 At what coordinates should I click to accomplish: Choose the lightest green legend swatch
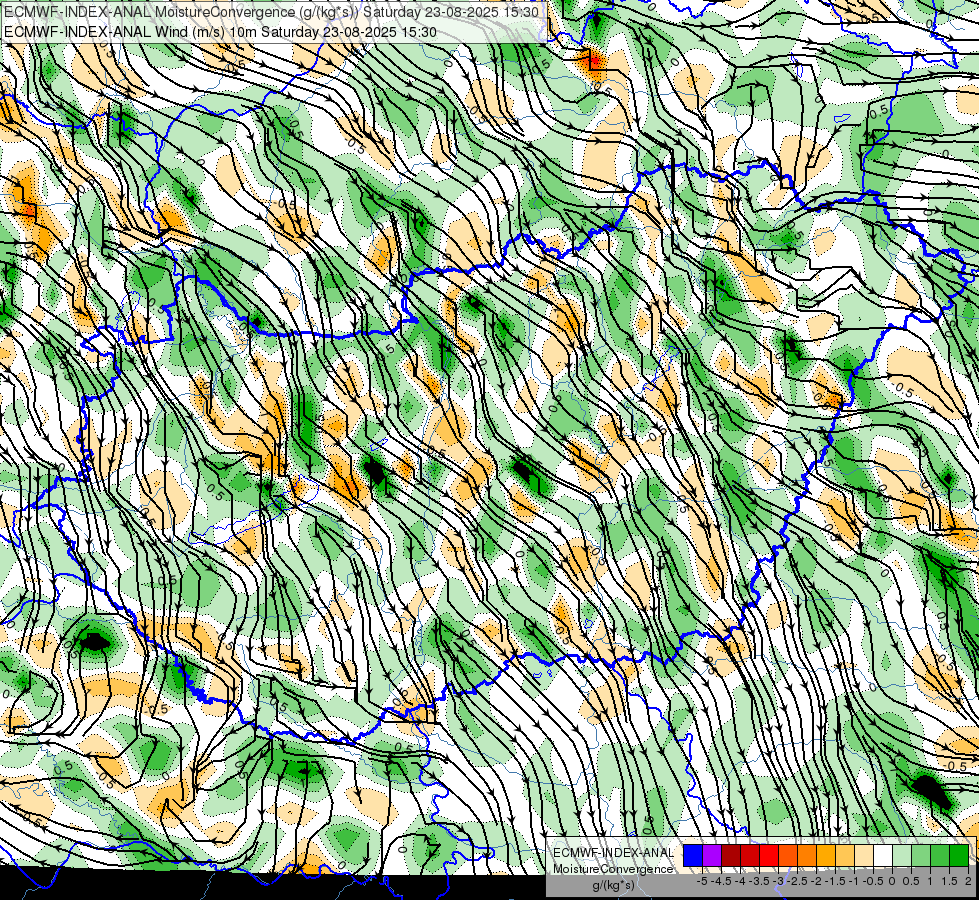[x=902, y=855]
